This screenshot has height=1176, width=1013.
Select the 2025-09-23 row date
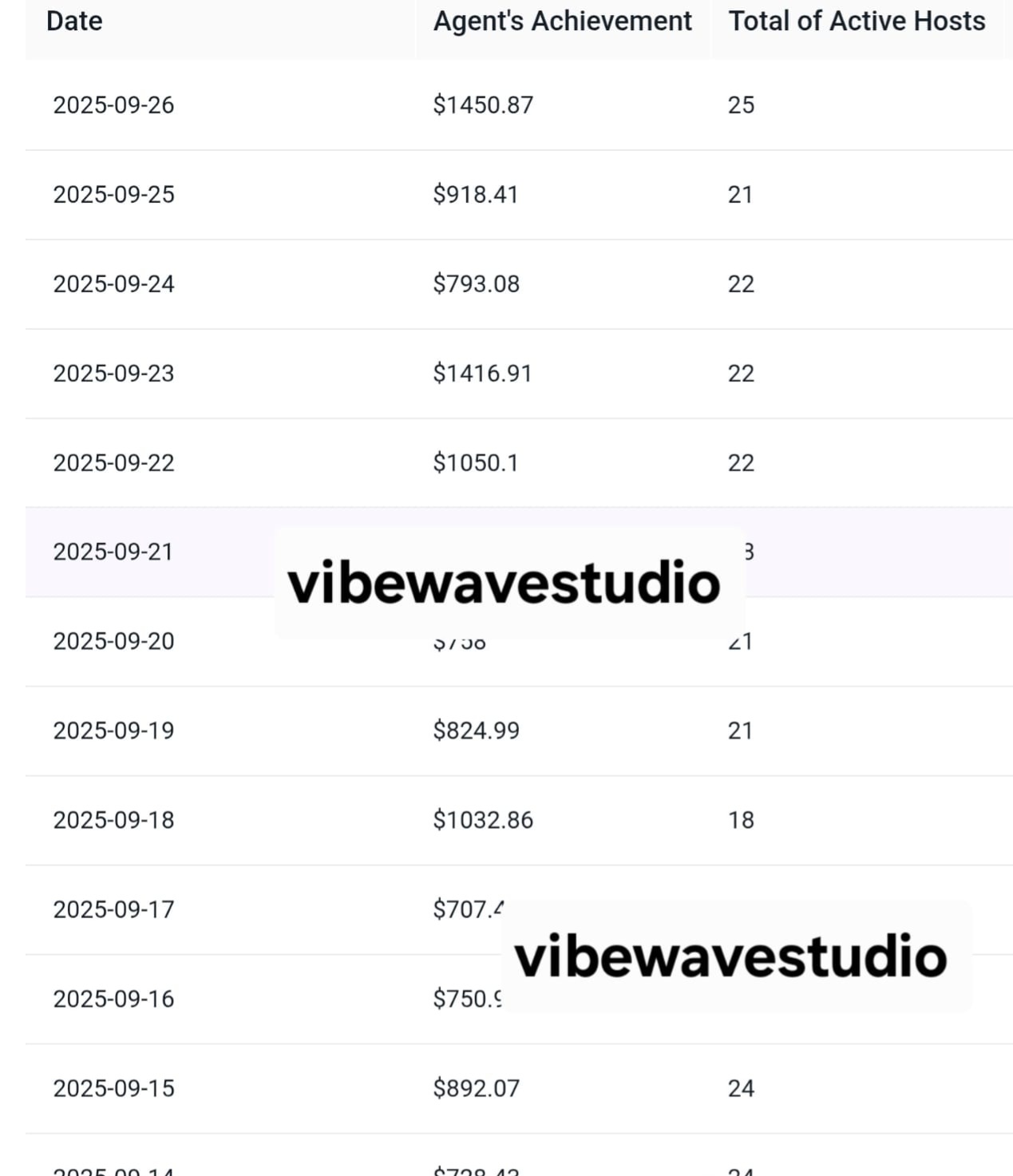[113, 374]
